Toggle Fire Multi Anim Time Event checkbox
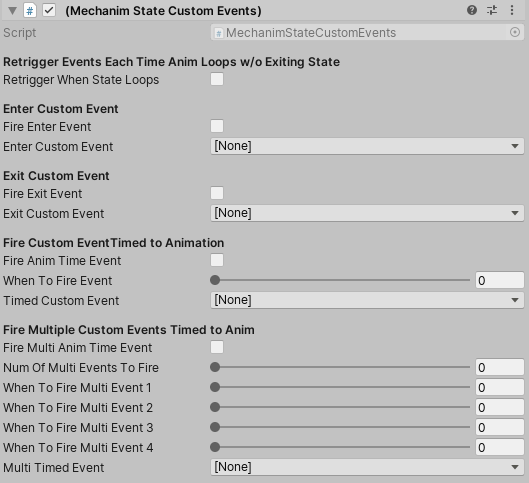The width and height of the screenshot is (529, 483). coord(217,347)
